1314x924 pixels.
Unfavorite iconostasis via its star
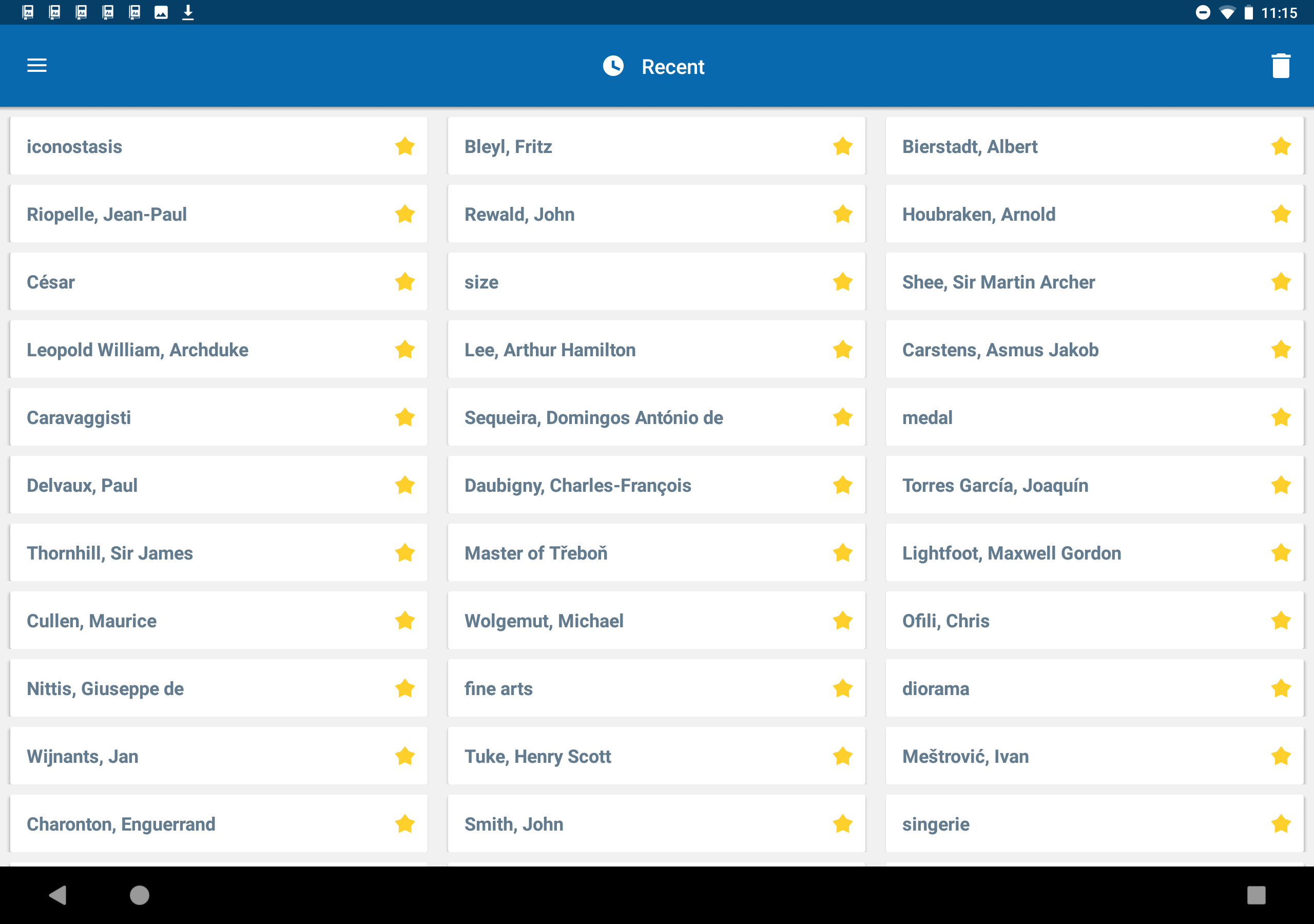pos(404,147)
